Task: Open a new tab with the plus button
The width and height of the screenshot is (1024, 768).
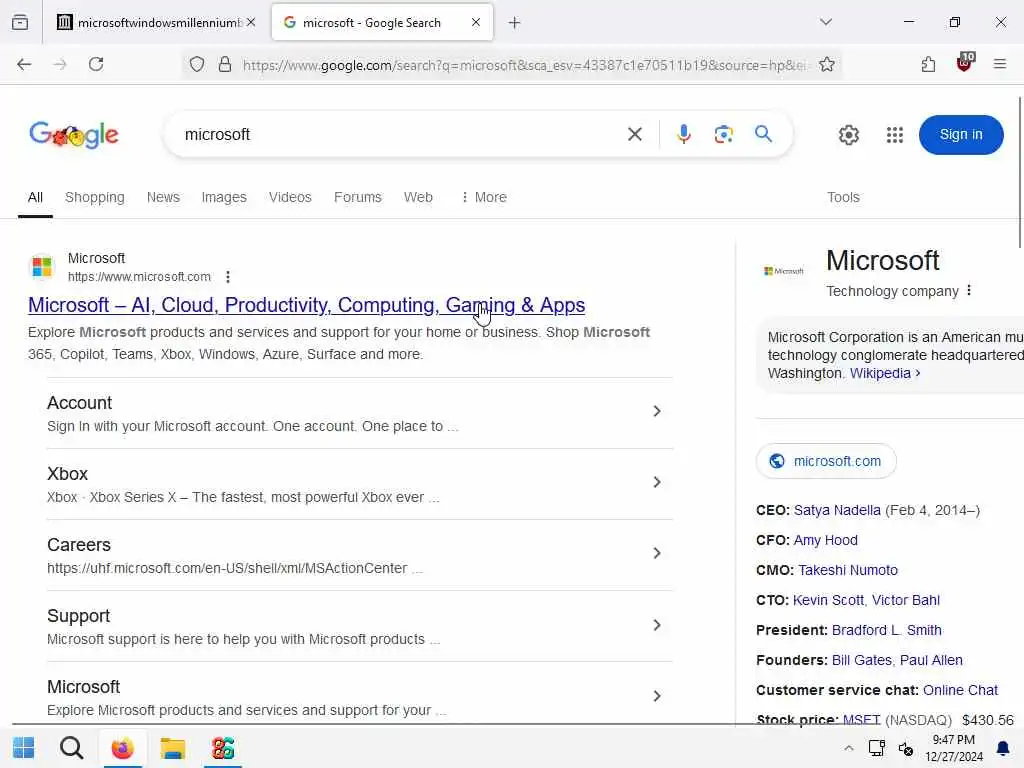Action: [515, 23]
